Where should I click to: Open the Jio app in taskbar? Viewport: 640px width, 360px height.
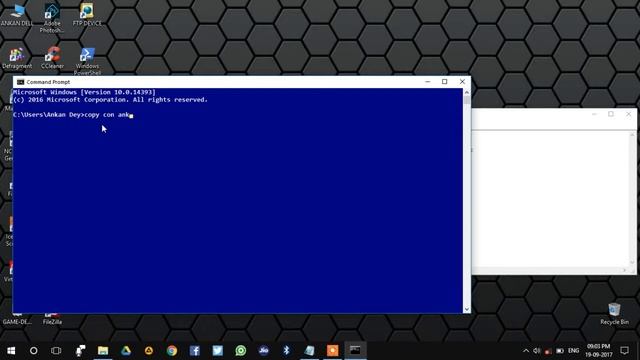tap(264, 351)
